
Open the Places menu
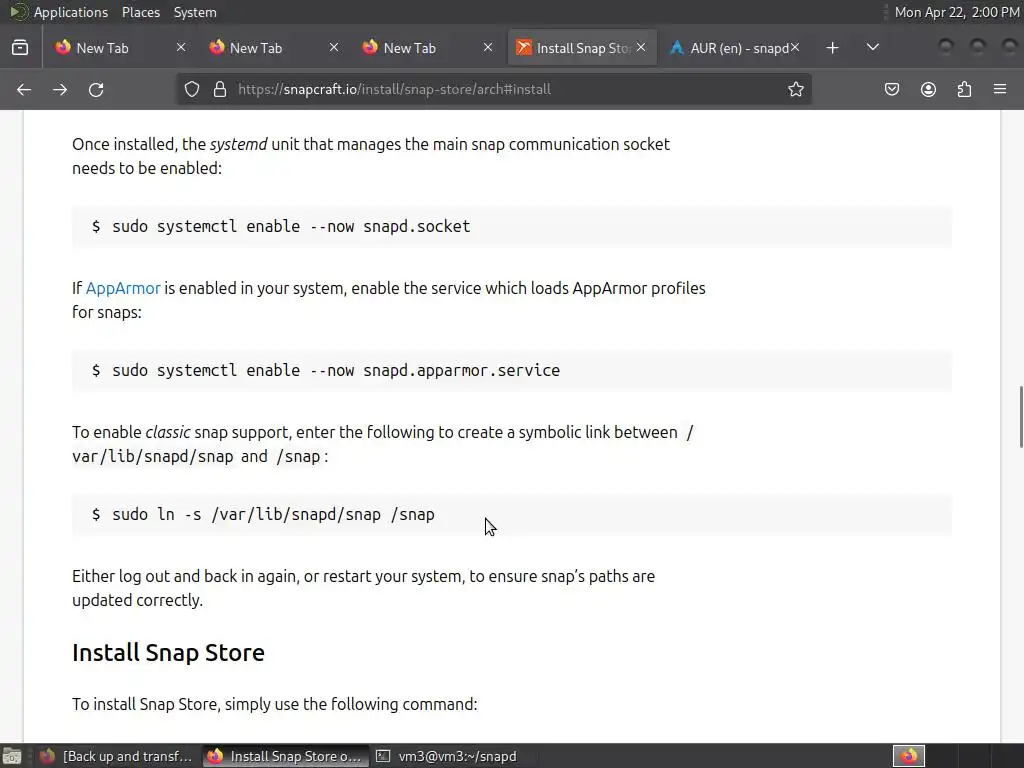(140, 12)
